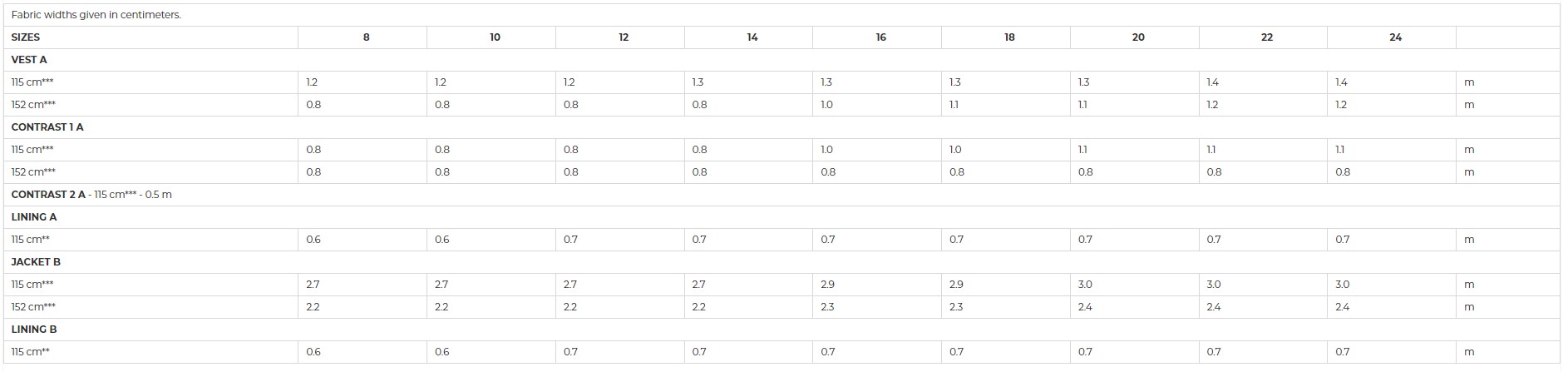Click Lining B size 10 value

click(x=442, y=352)
